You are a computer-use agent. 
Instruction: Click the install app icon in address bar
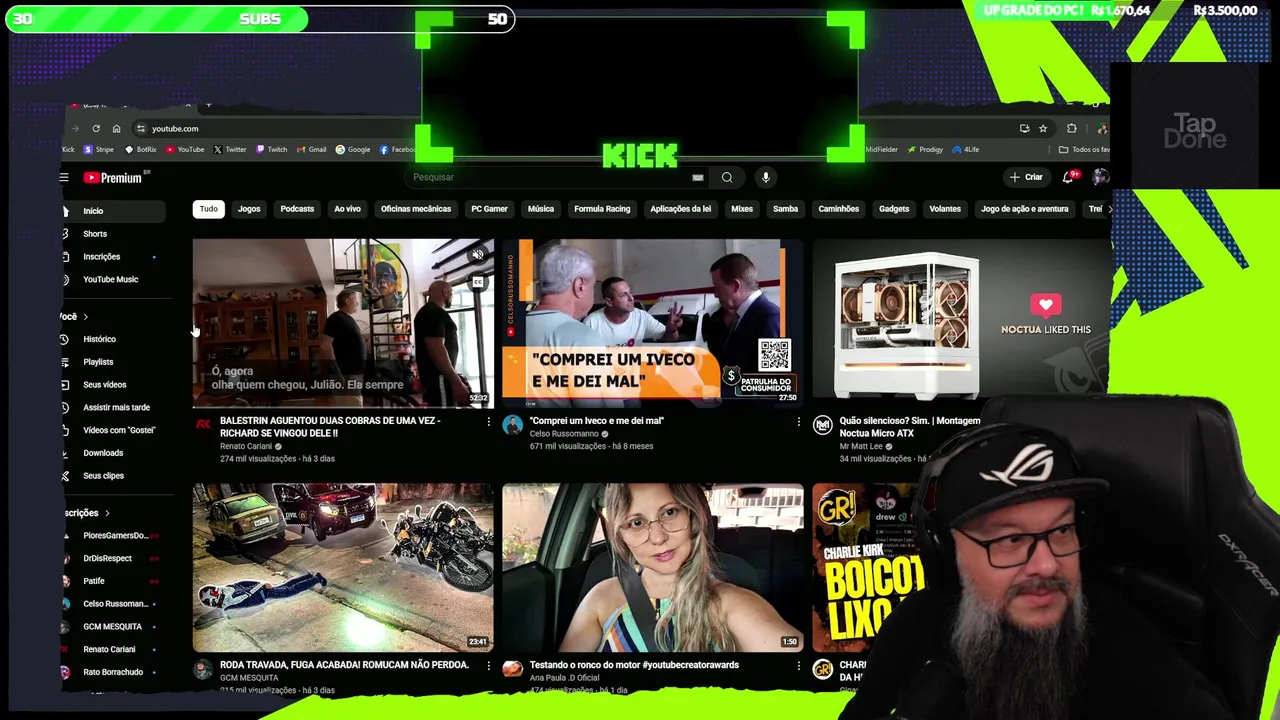[x=1024, y=128]
